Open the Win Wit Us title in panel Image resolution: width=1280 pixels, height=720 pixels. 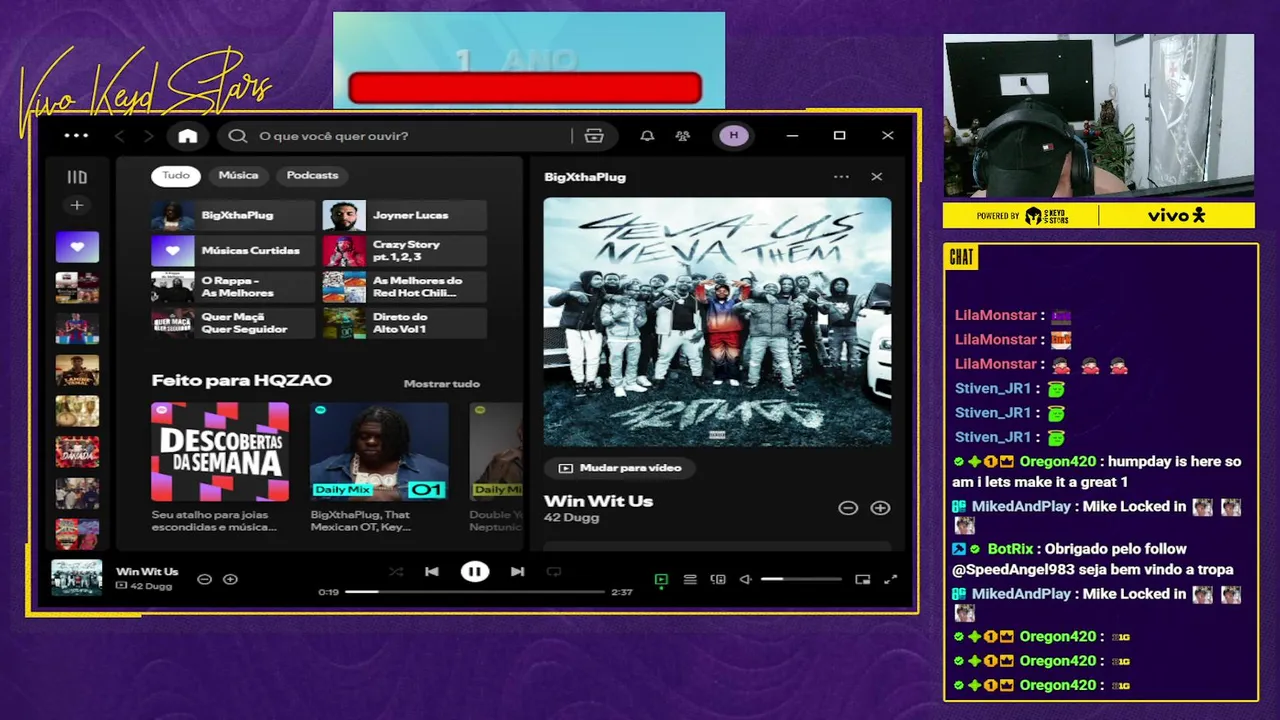pyautogui.click(x=598, y=501)
